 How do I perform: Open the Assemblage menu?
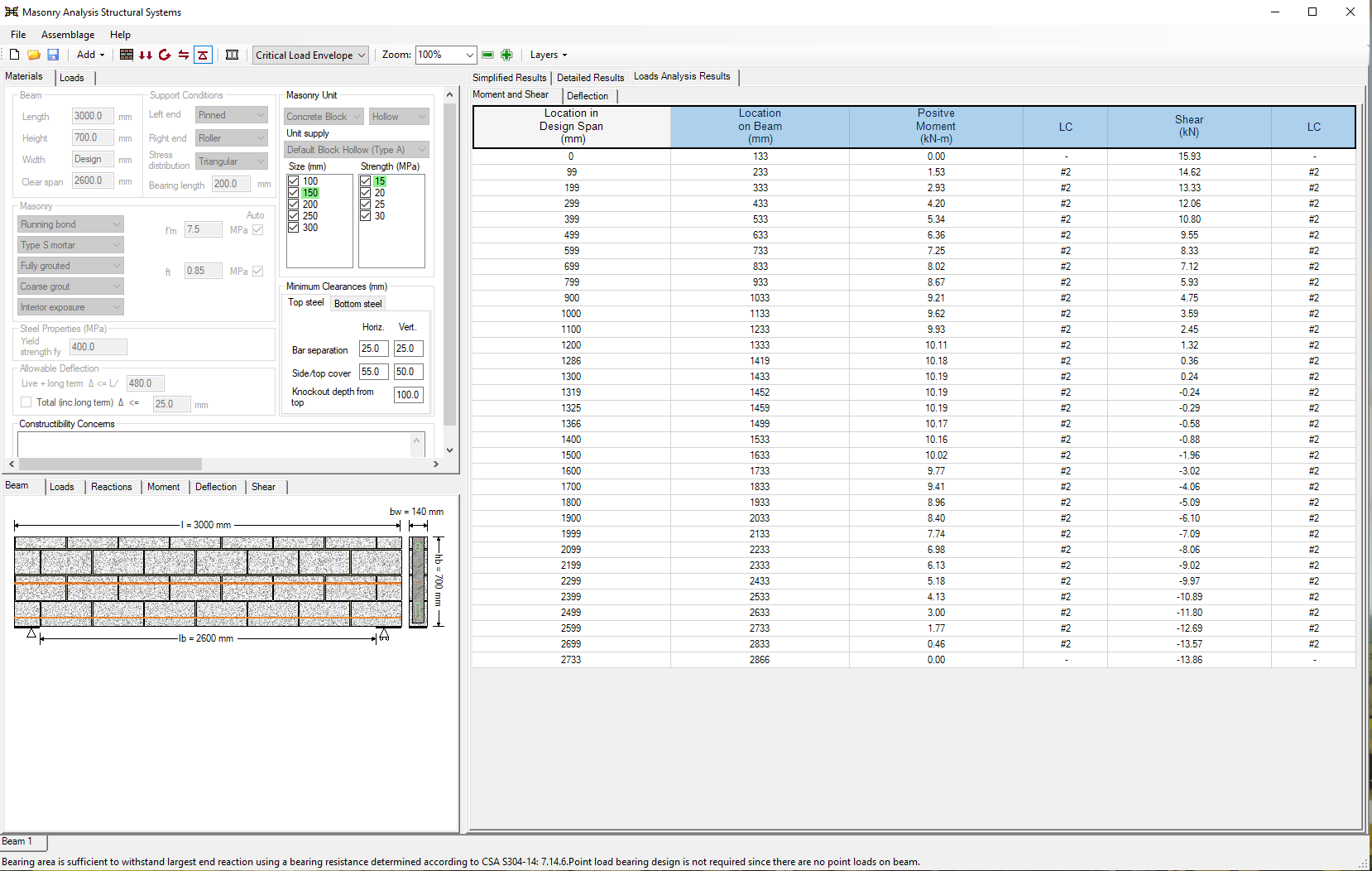click(x=68, y=35)
